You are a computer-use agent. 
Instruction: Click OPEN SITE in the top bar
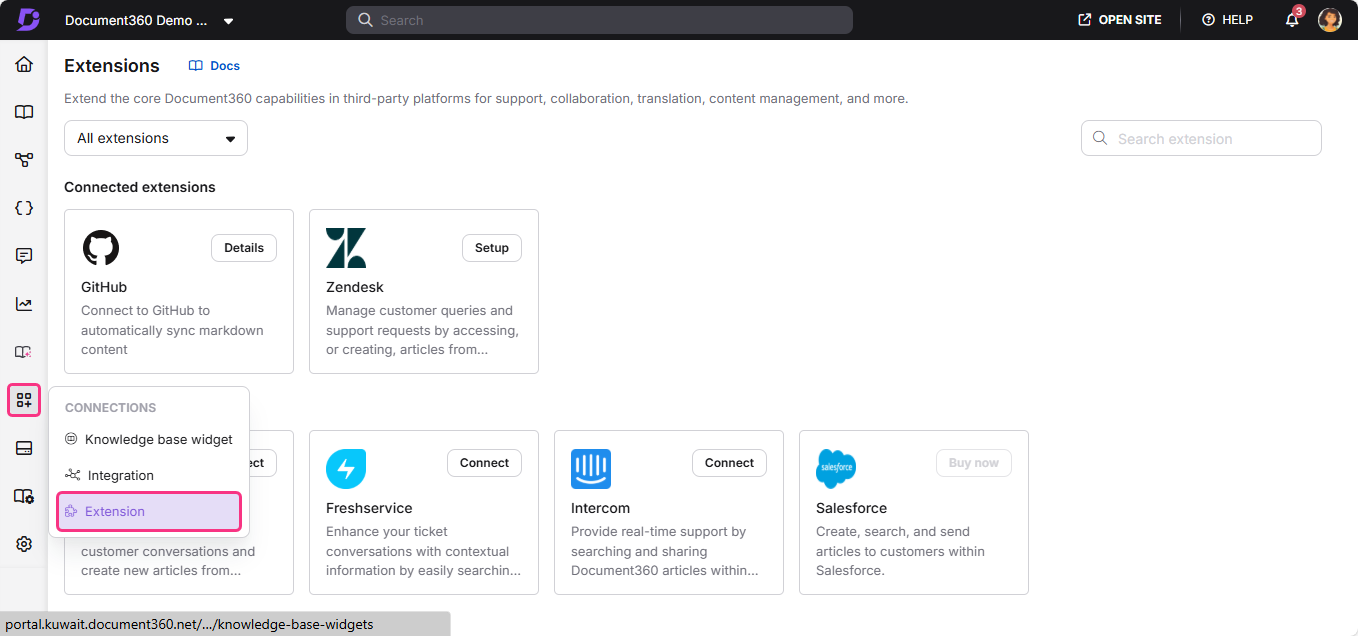point(1119,19)
